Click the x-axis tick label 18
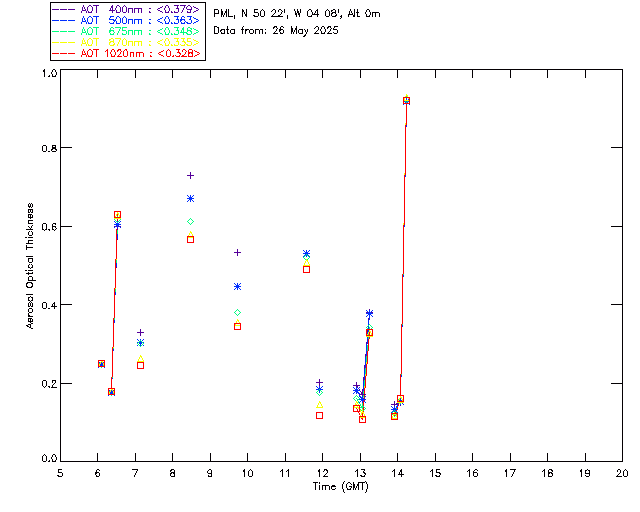The width and height of the screenshot is (640, 512). [x=547, y=473]
